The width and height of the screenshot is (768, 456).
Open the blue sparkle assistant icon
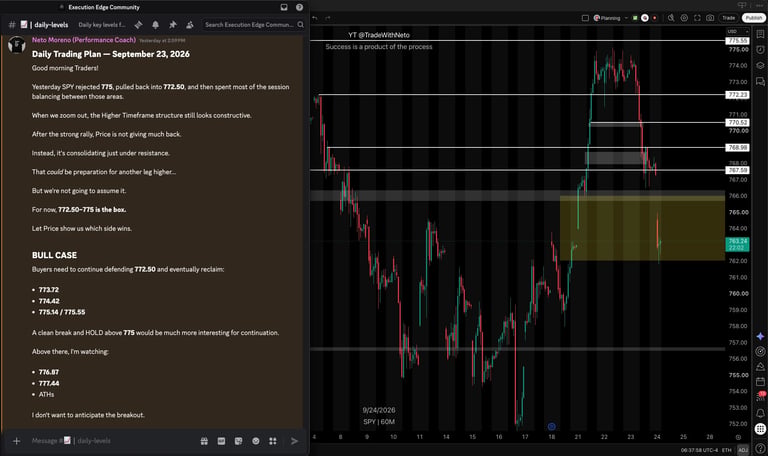click(x=760, y=336)
